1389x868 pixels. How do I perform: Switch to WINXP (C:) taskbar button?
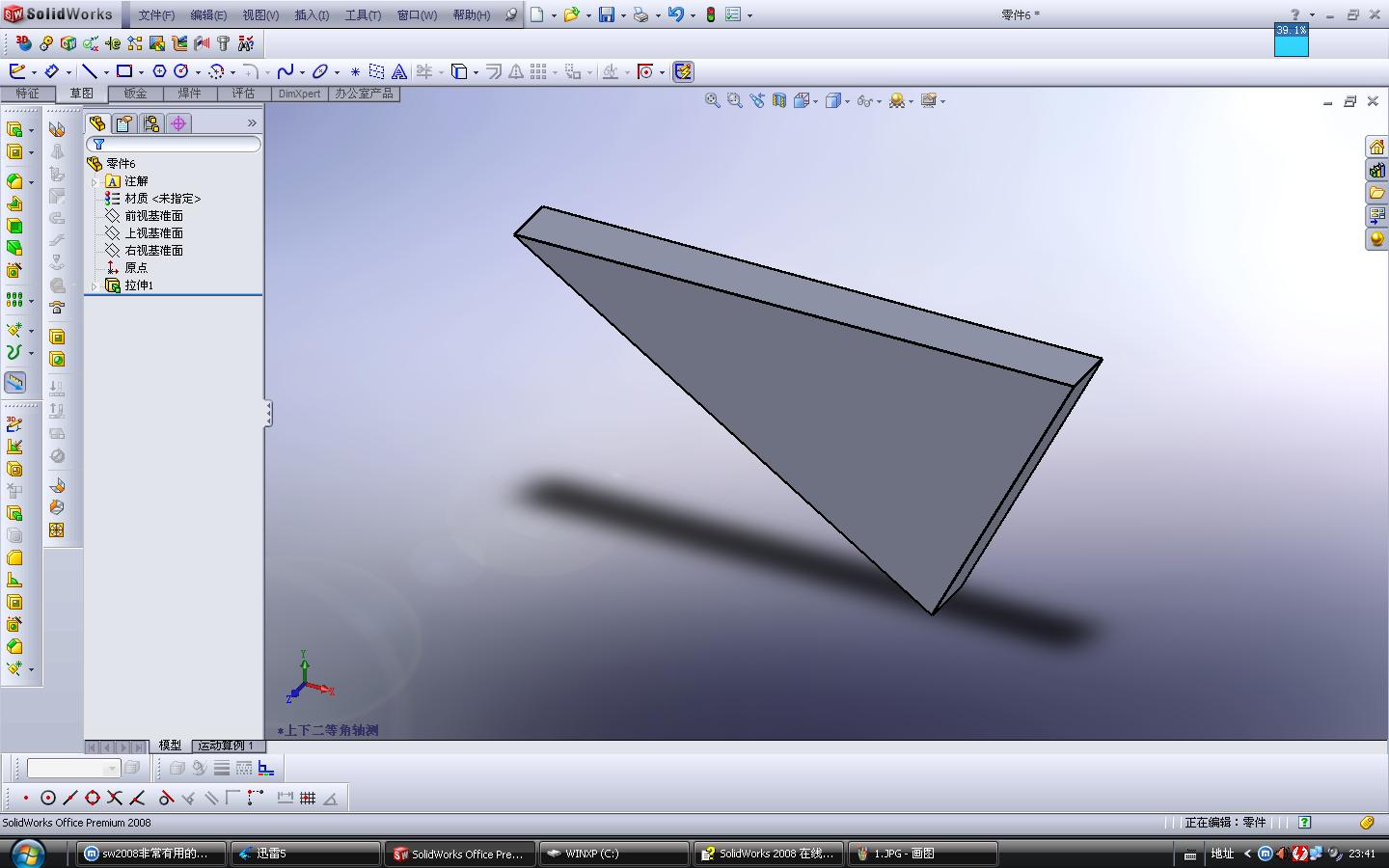[x=614, y=854]
